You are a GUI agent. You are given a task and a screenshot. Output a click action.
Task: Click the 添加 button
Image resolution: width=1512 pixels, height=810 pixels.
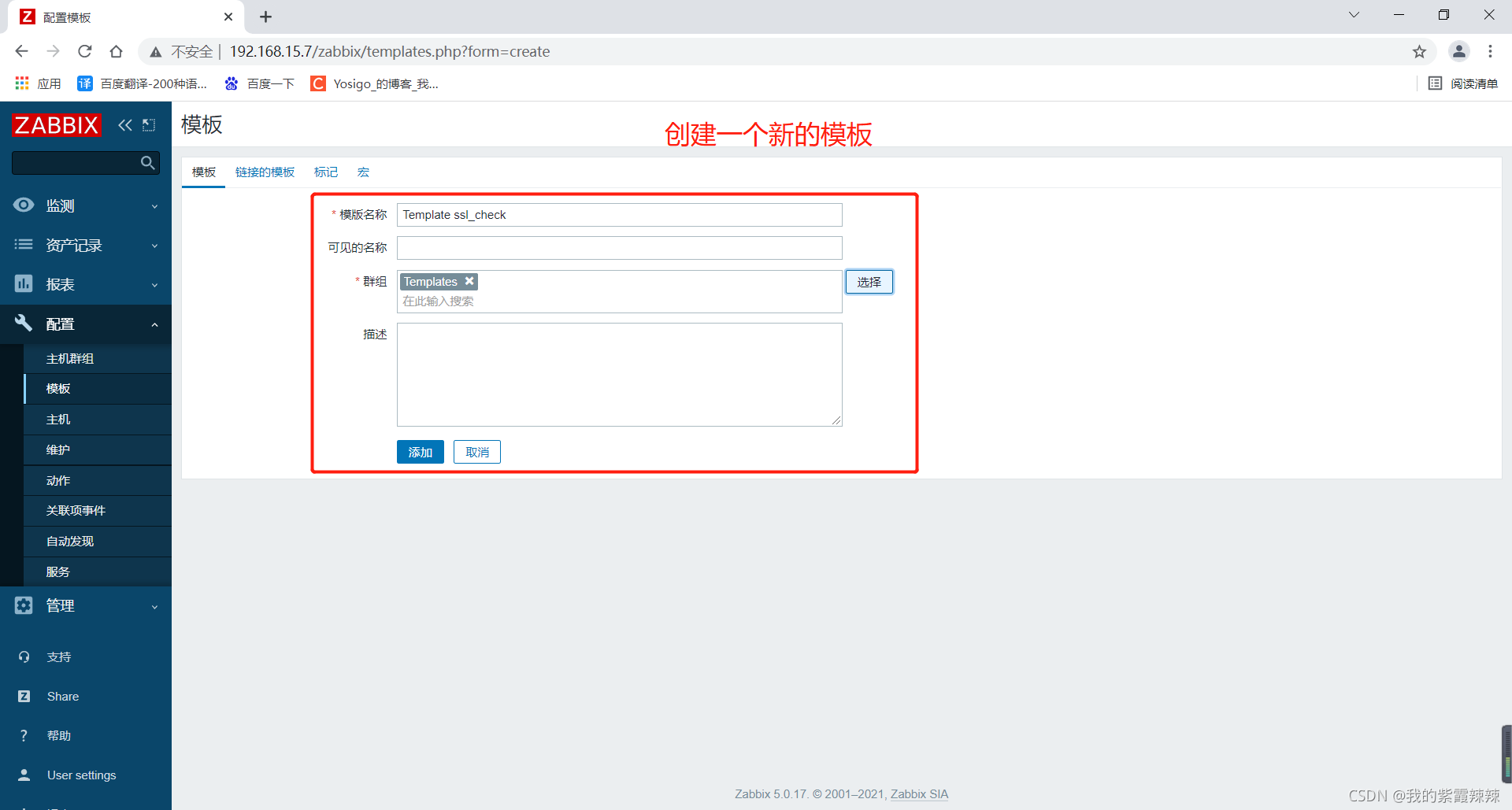(421, 452)
